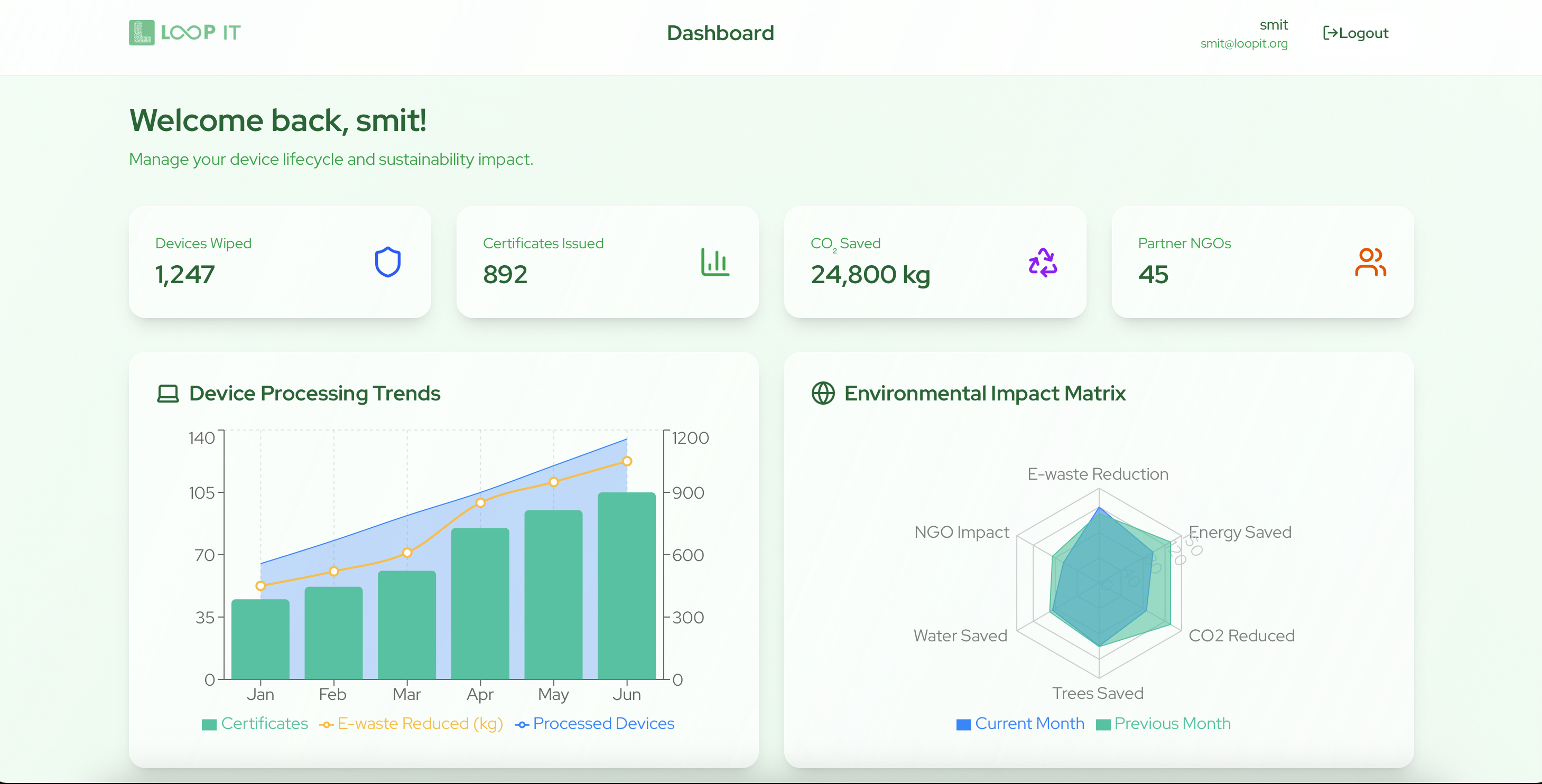Click the purple recycle icon on CO2 Saved card

point(1042,262)
